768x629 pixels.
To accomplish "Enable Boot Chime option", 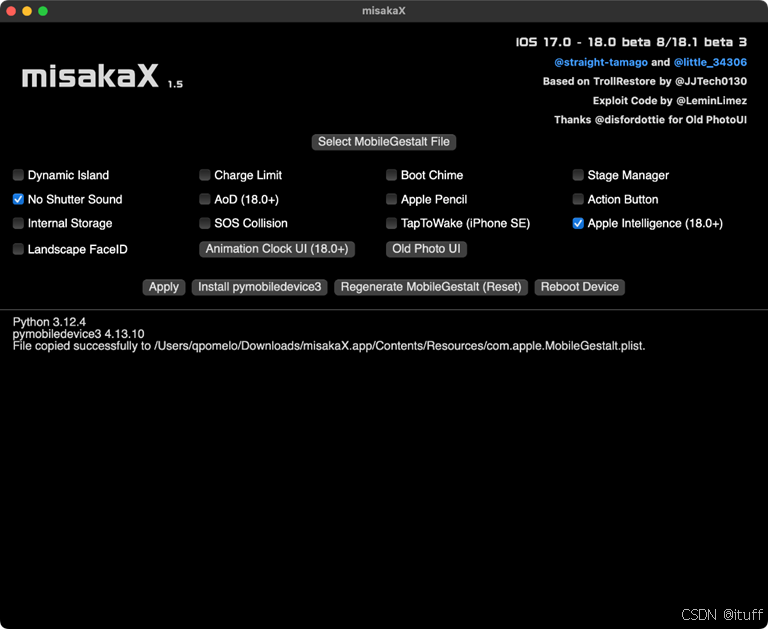I will 391,175.
